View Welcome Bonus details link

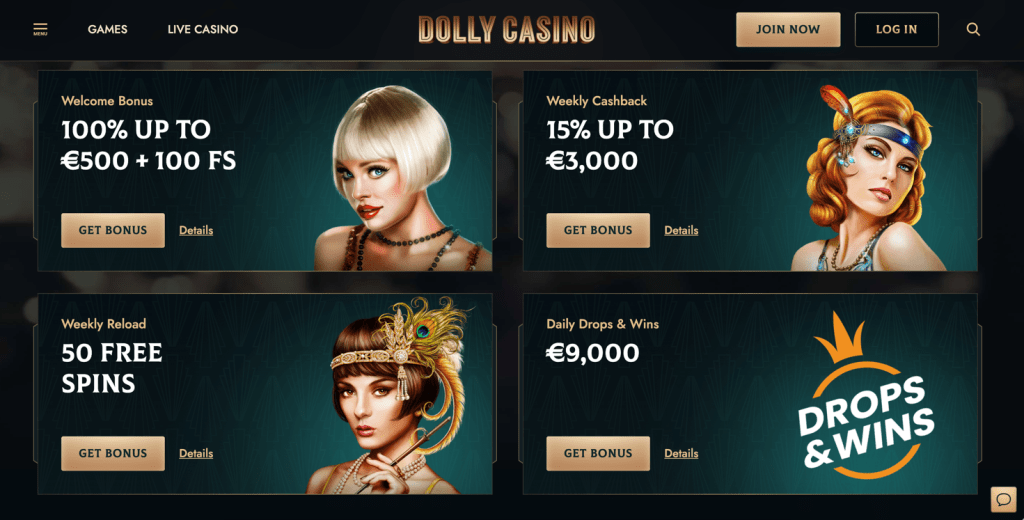196,230
